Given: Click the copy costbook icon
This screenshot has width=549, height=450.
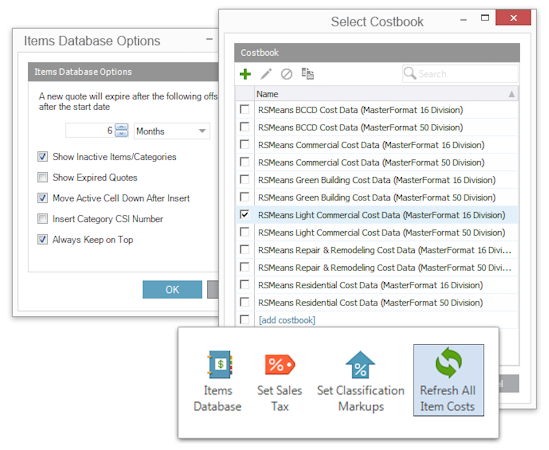Looking at the screenshot, I should click(307, 74).
